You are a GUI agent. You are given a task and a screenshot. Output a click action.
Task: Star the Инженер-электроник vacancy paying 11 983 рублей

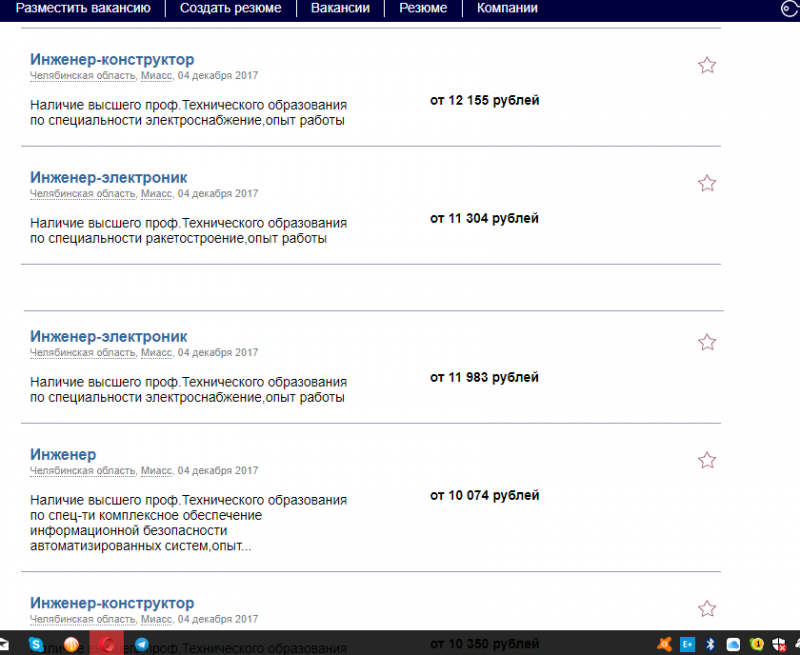pos(707,342)
